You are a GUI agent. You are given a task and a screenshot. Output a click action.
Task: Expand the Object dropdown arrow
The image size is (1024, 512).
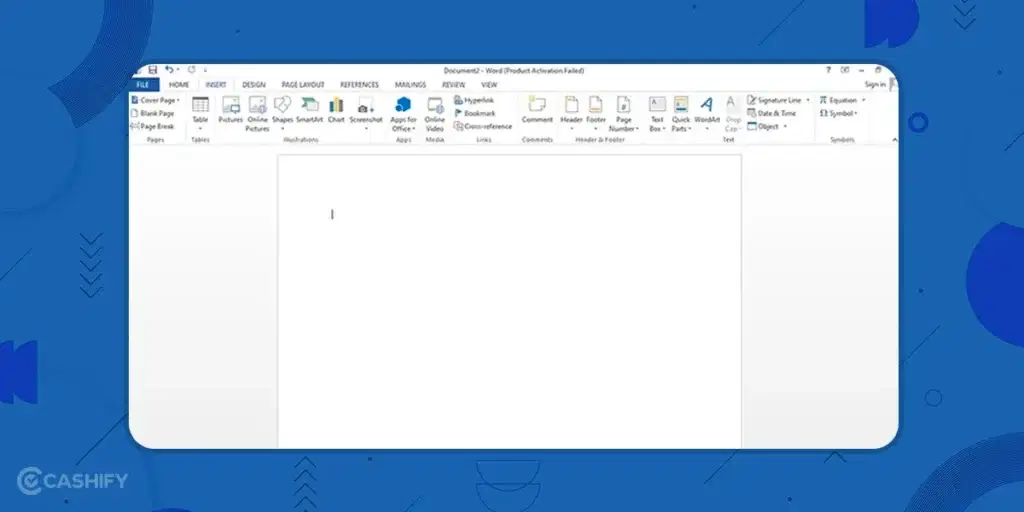pyautogui.click(x=785, y=127)
